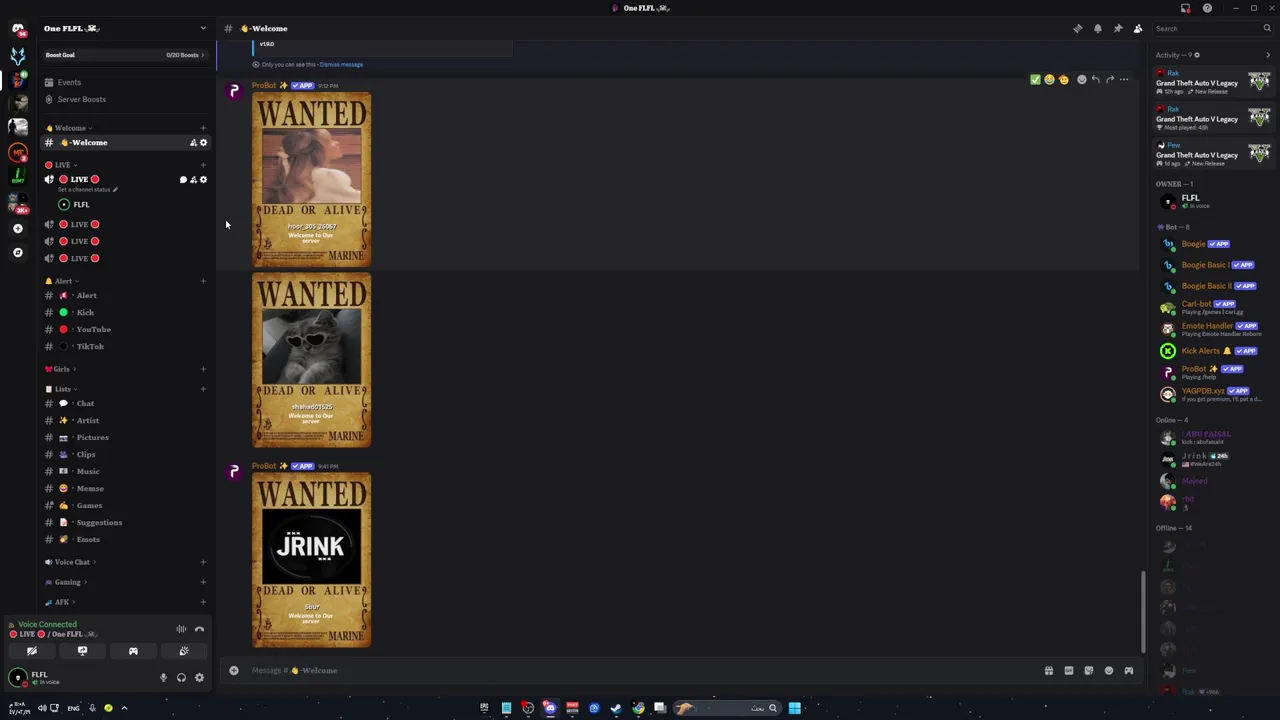Open the apps game controller in message bar
This screenshot has width=1280, height=720.
[1129, 670]
